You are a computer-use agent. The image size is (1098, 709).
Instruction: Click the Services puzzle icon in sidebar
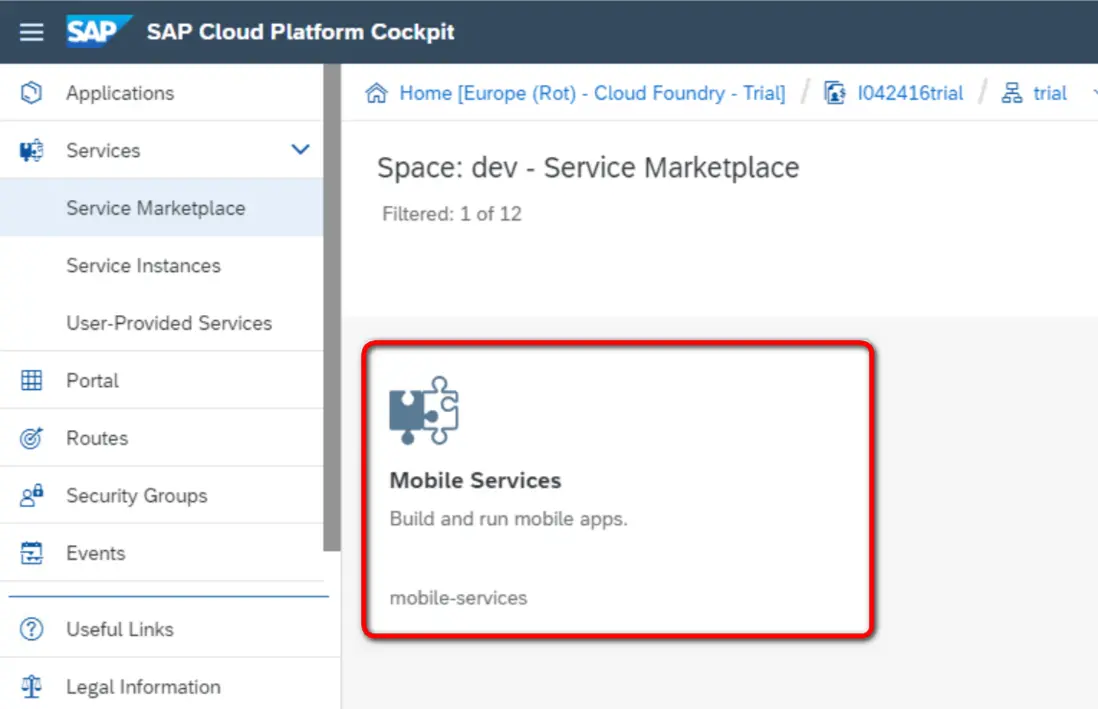(32, 151)
